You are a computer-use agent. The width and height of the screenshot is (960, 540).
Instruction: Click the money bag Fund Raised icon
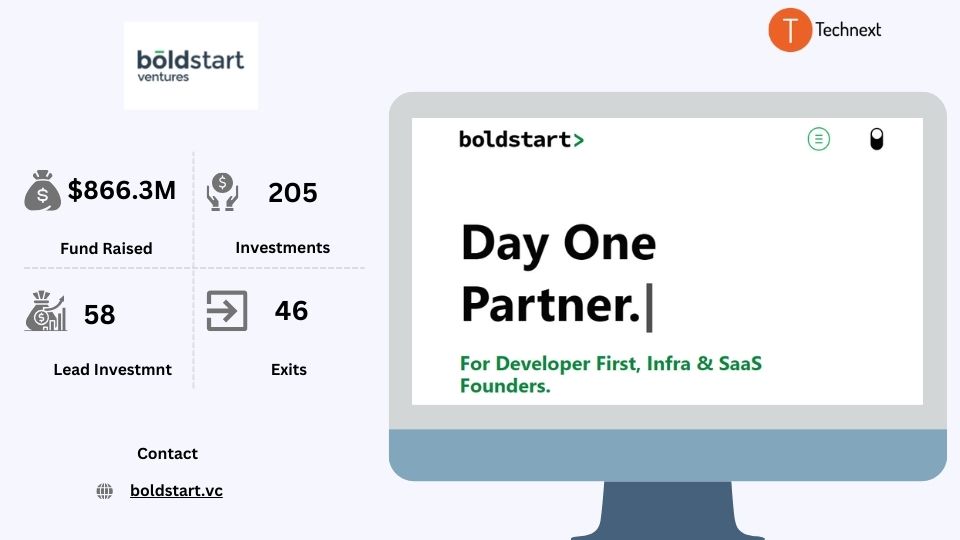pyautogui.click(x=42, y=190)
